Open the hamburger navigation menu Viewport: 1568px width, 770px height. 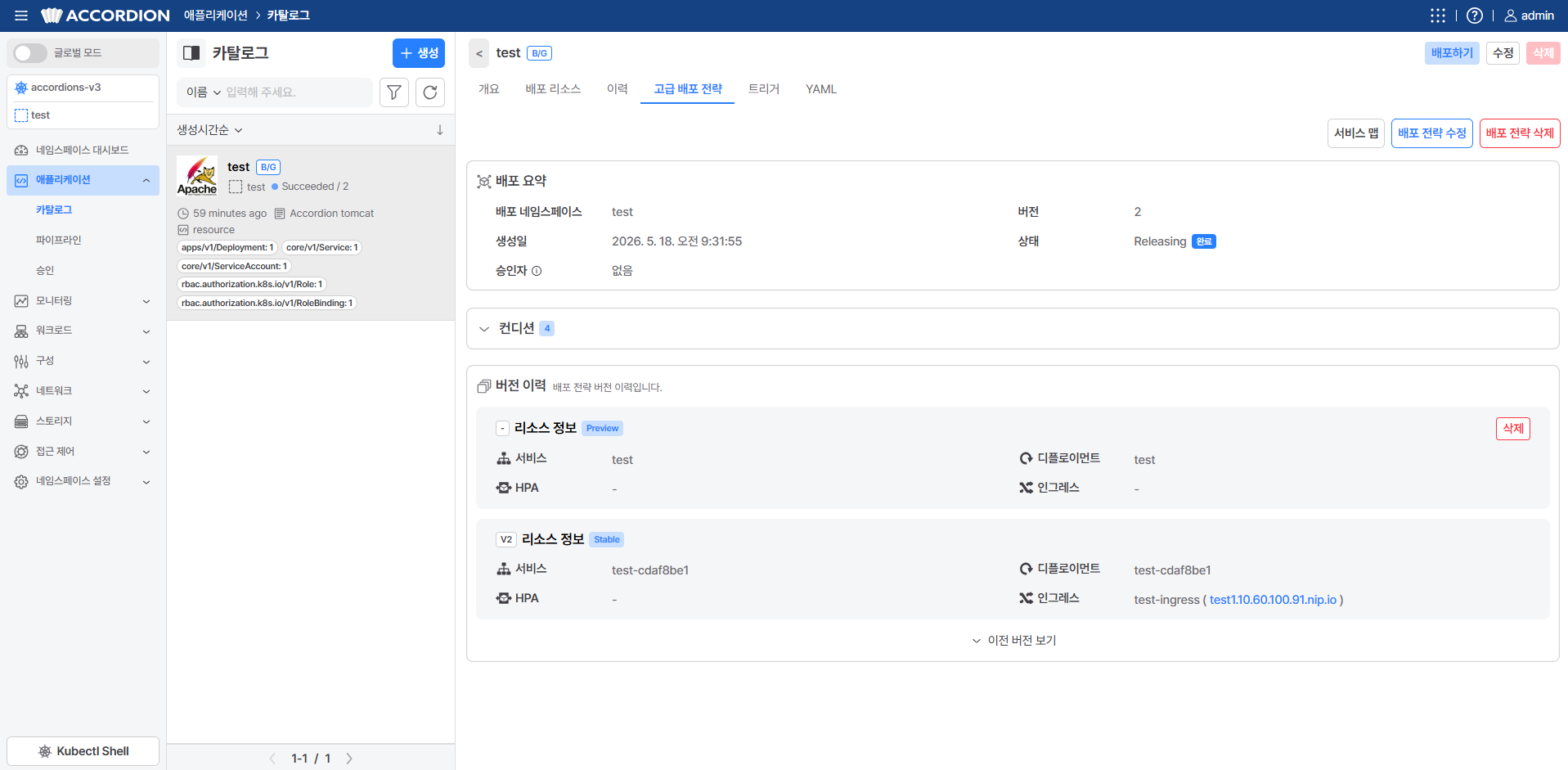click(21, 16)
